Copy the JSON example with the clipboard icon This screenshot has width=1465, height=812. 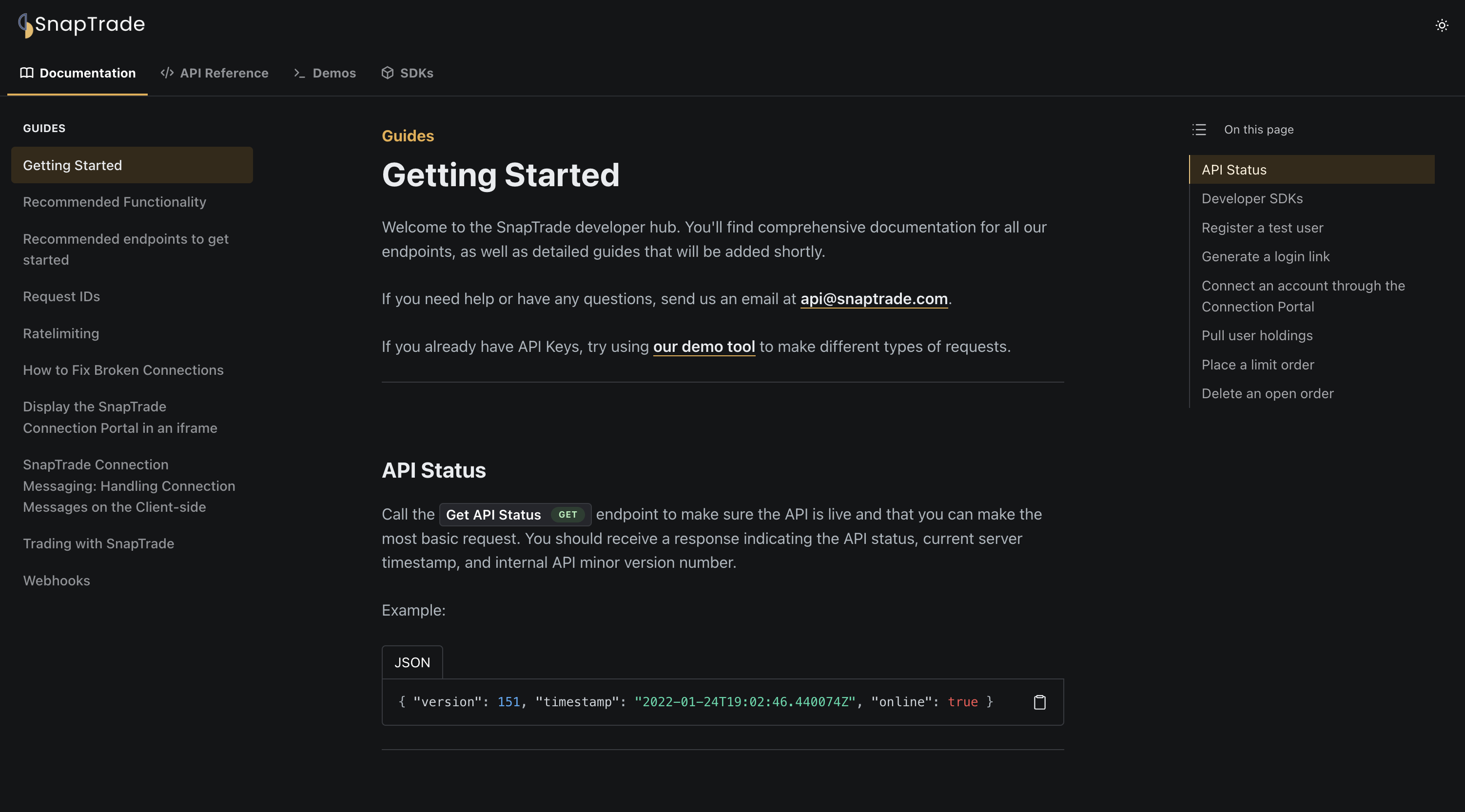[x=1039, y=702]
